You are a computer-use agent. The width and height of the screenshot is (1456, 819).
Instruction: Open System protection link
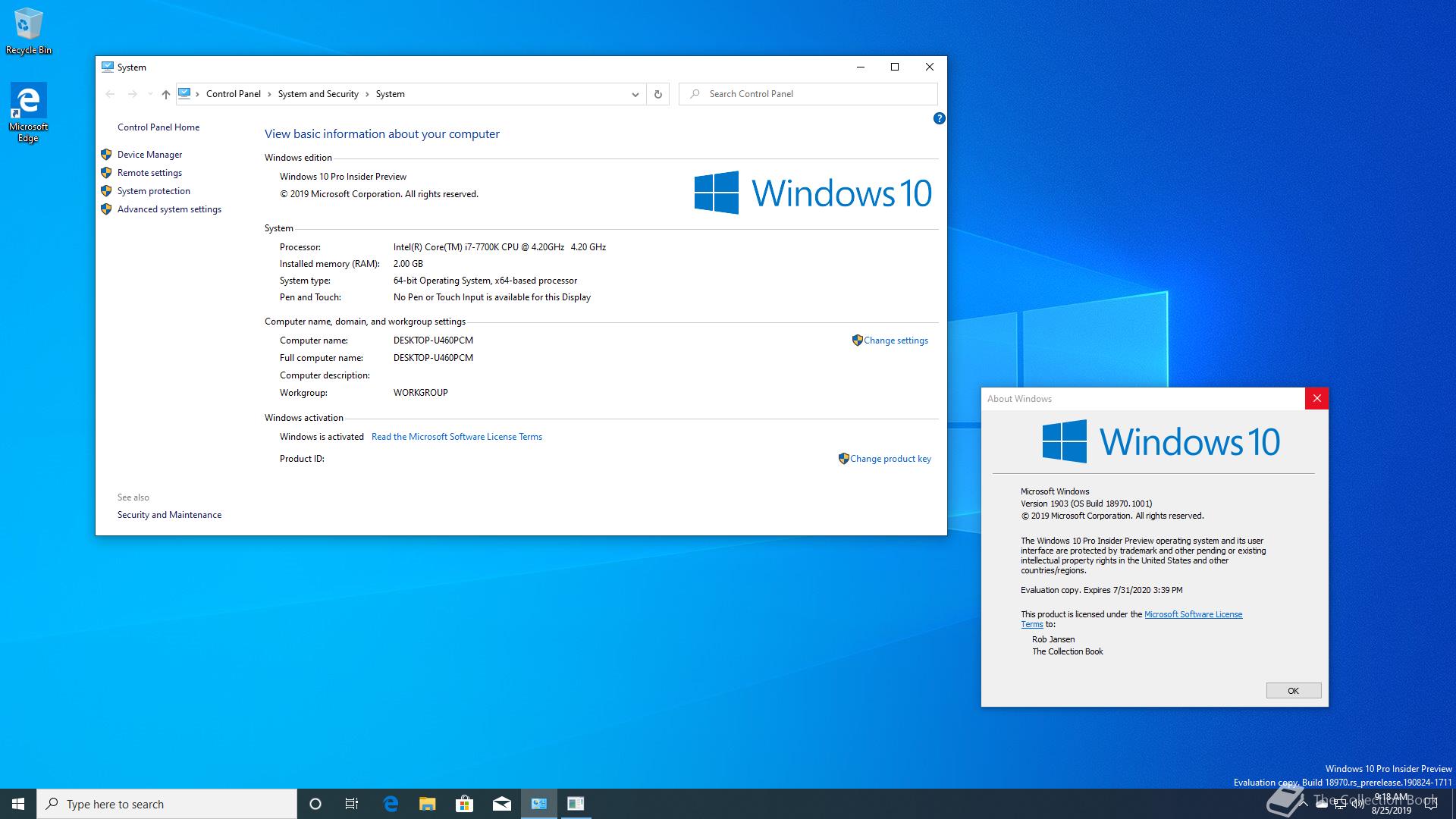[x=154, y=191]
